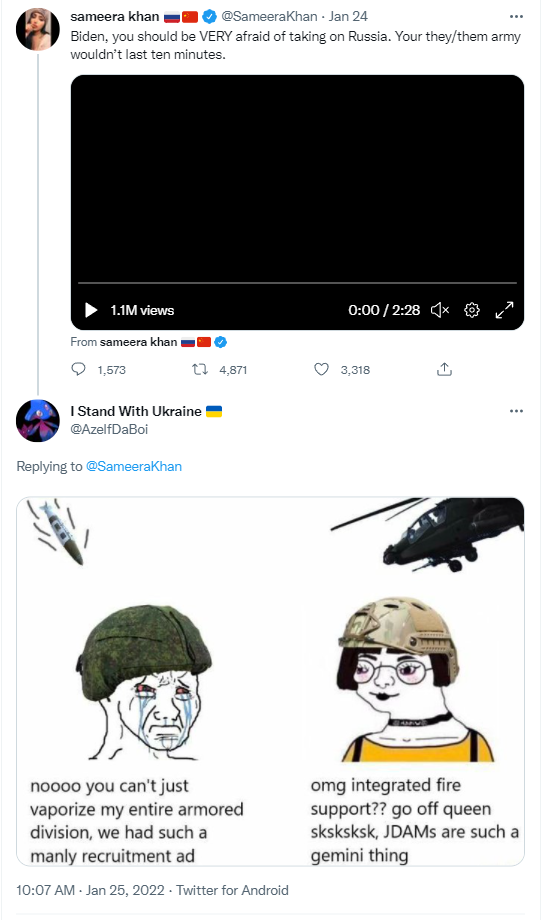Screen dimensions: 542x920
Task: Share sameera khan's tweet
Action: [445, 370]
